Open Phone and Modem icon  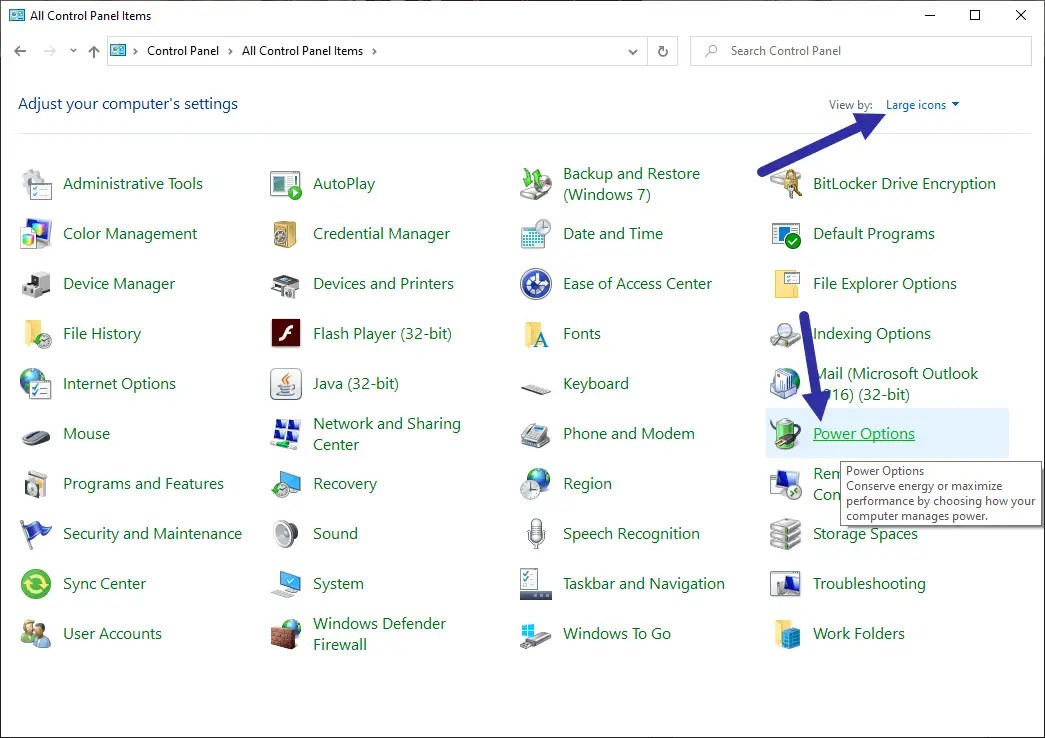click(x=536, y=434)
